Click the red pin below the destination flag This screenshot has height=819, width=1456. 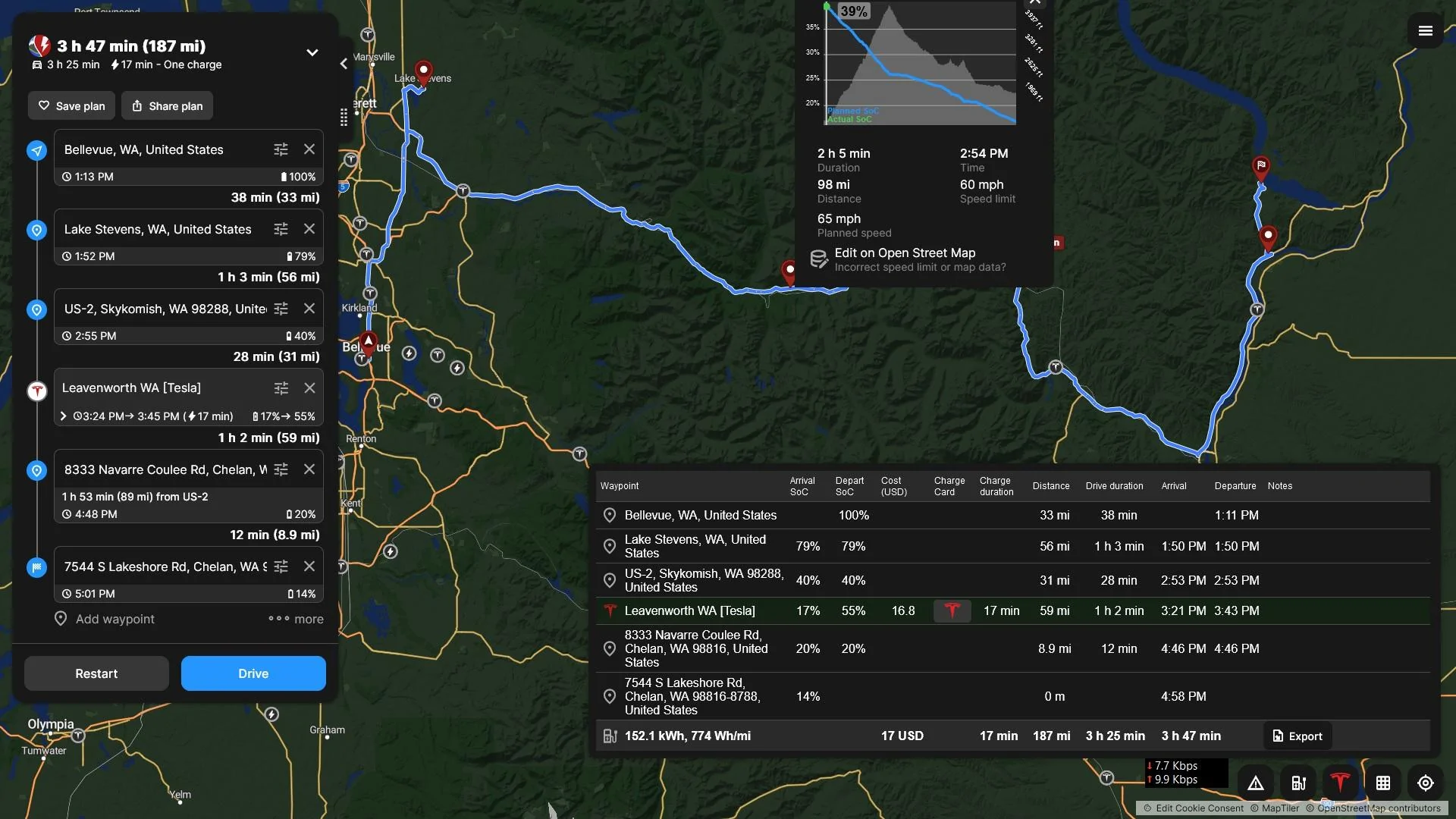1268,237
